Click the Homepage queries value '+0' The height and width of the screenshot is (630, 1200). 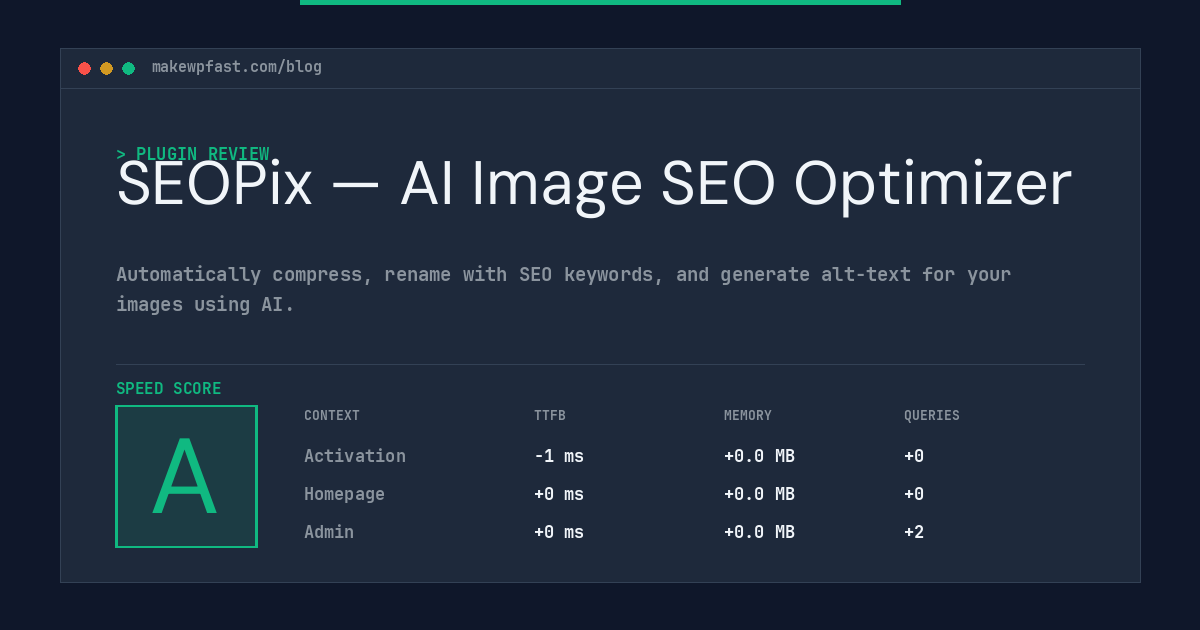click(x=914, y=494)
